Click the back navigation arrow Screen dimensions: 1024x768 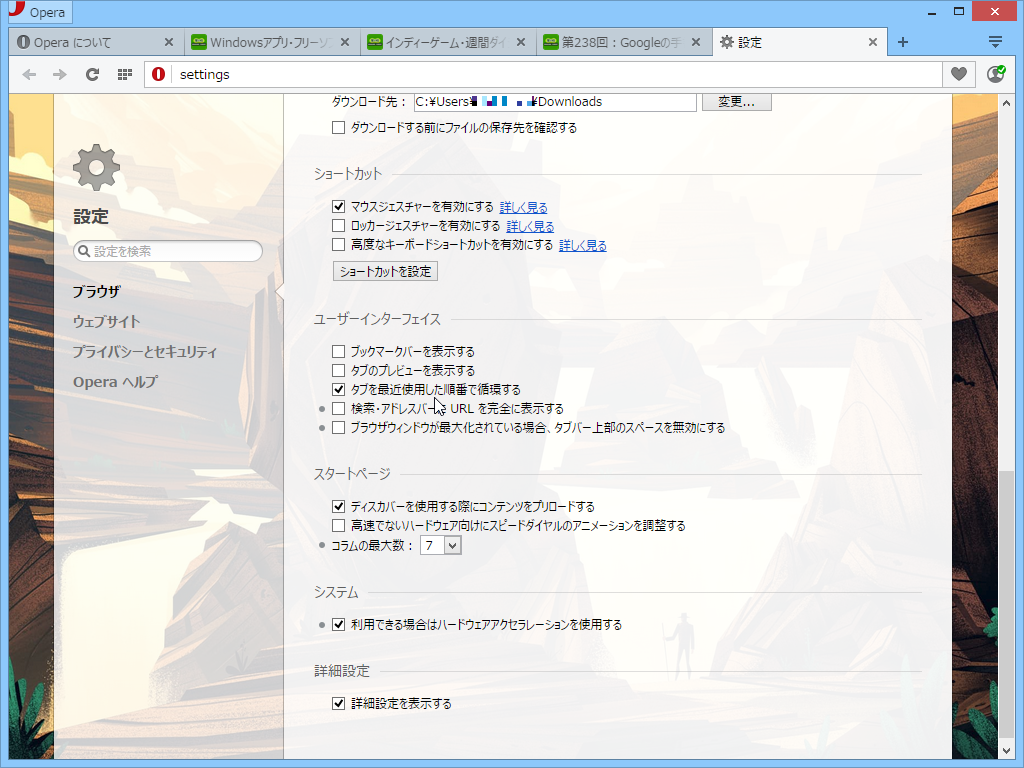pos(28,74)
